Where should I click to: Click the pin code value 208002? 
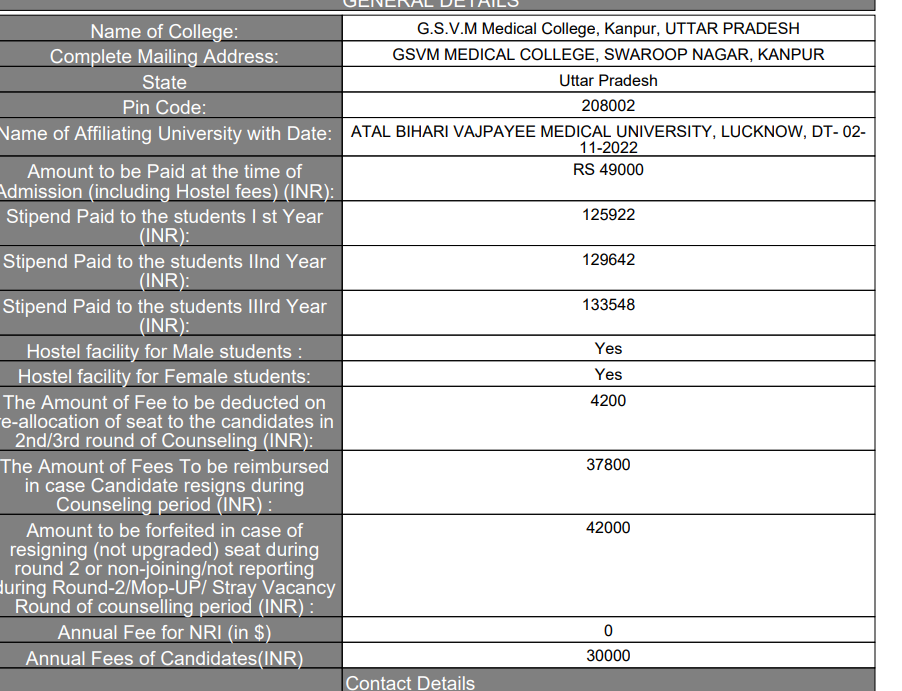pos(608,105)
